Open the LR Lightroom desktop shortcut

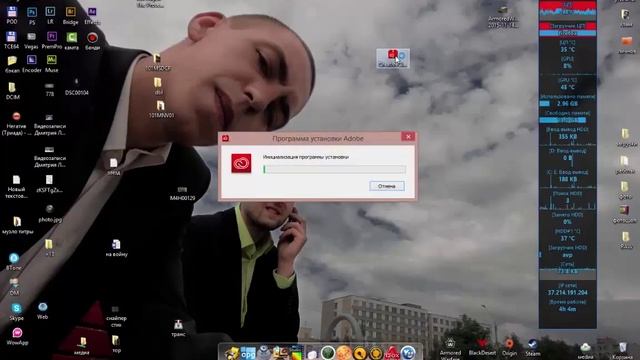50,15
